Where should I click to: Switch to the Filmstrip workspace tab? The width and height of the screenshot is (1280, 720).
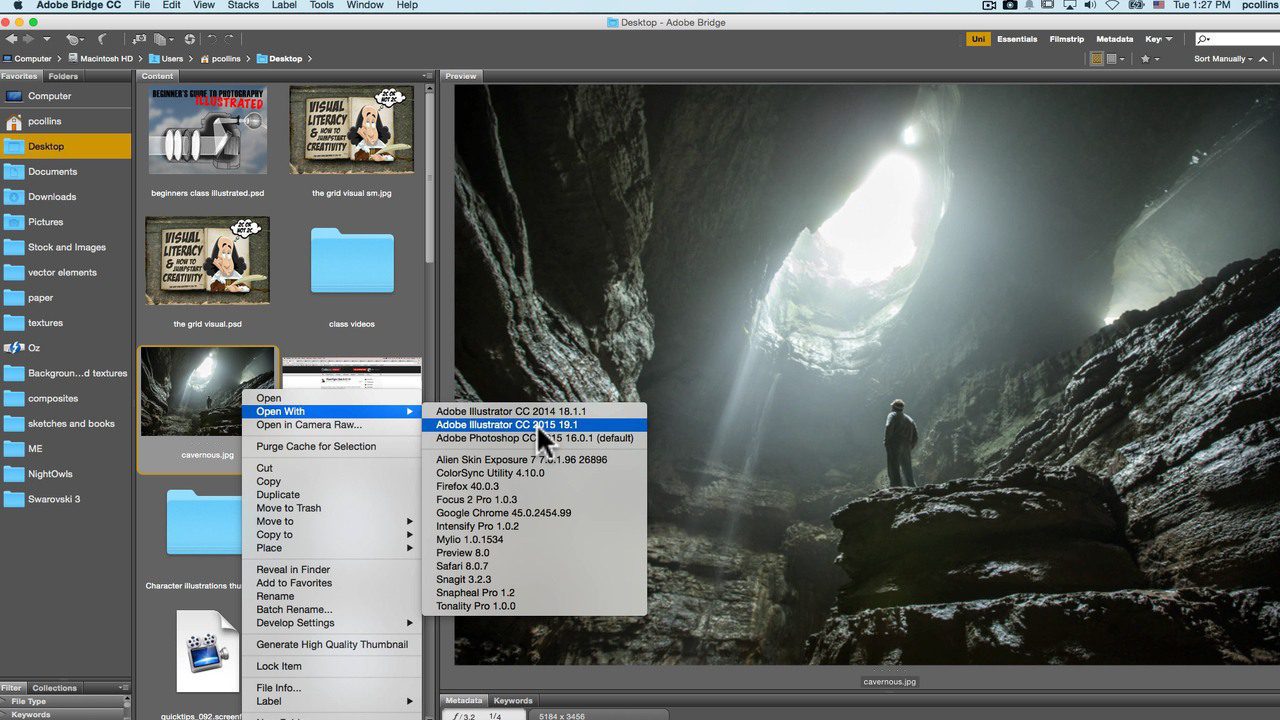click(1066, 39)
